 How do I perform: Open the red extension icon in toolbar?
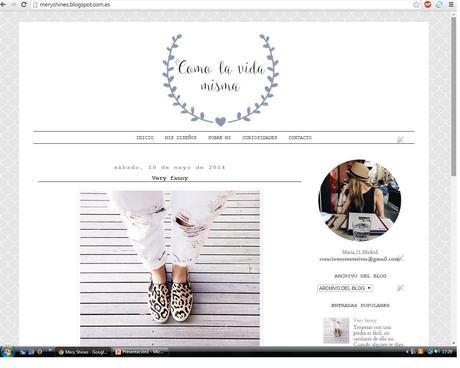click(428, 4)
